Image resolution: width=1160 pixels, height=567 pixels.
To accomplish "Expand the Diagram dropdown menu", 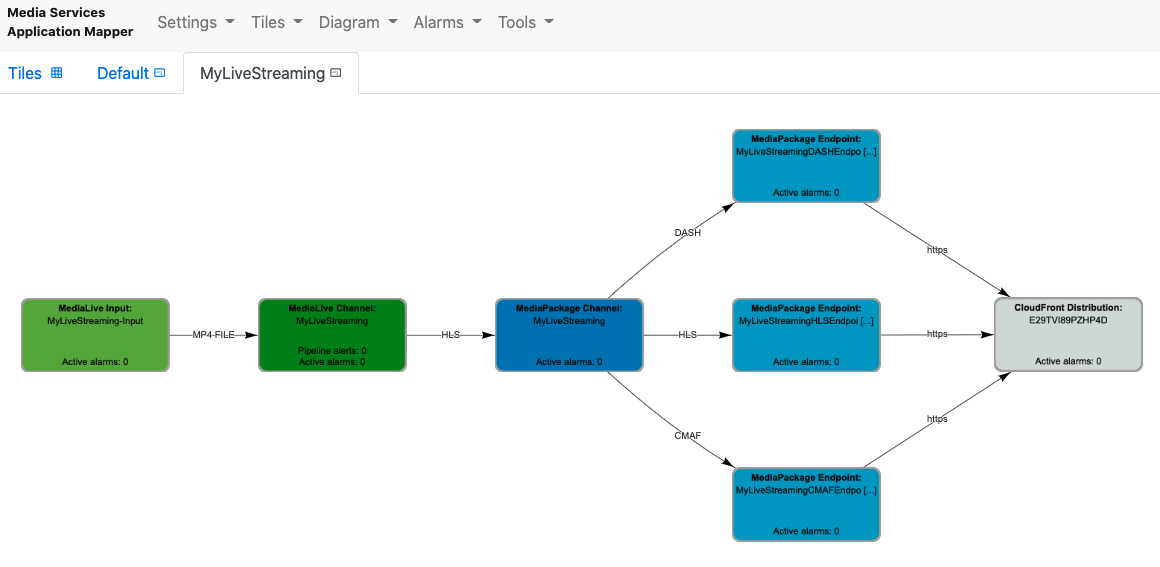I will pyautogui.click(x=358, y=22).
